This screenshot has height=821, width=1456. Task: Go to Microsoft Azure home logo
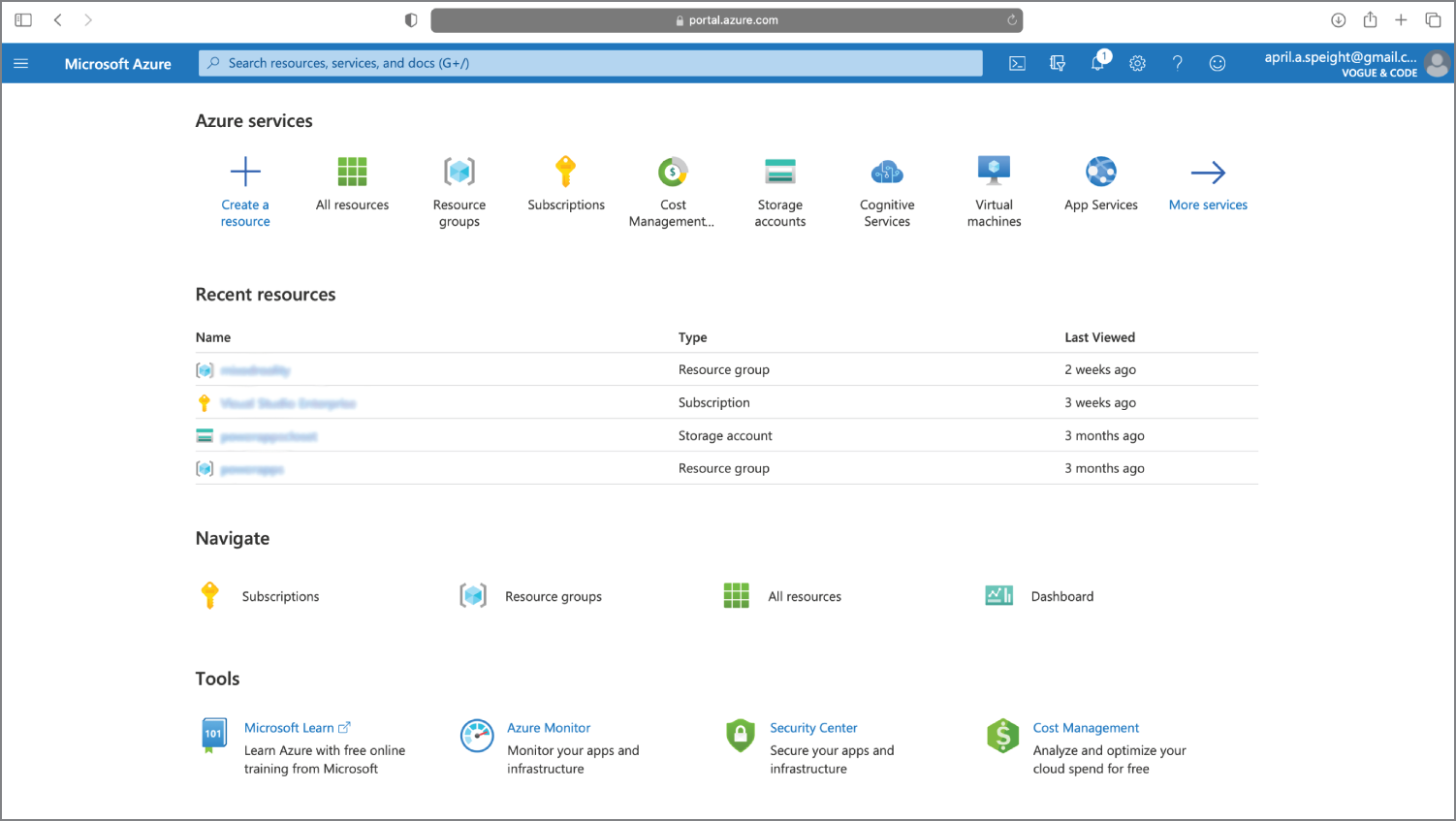118,64
